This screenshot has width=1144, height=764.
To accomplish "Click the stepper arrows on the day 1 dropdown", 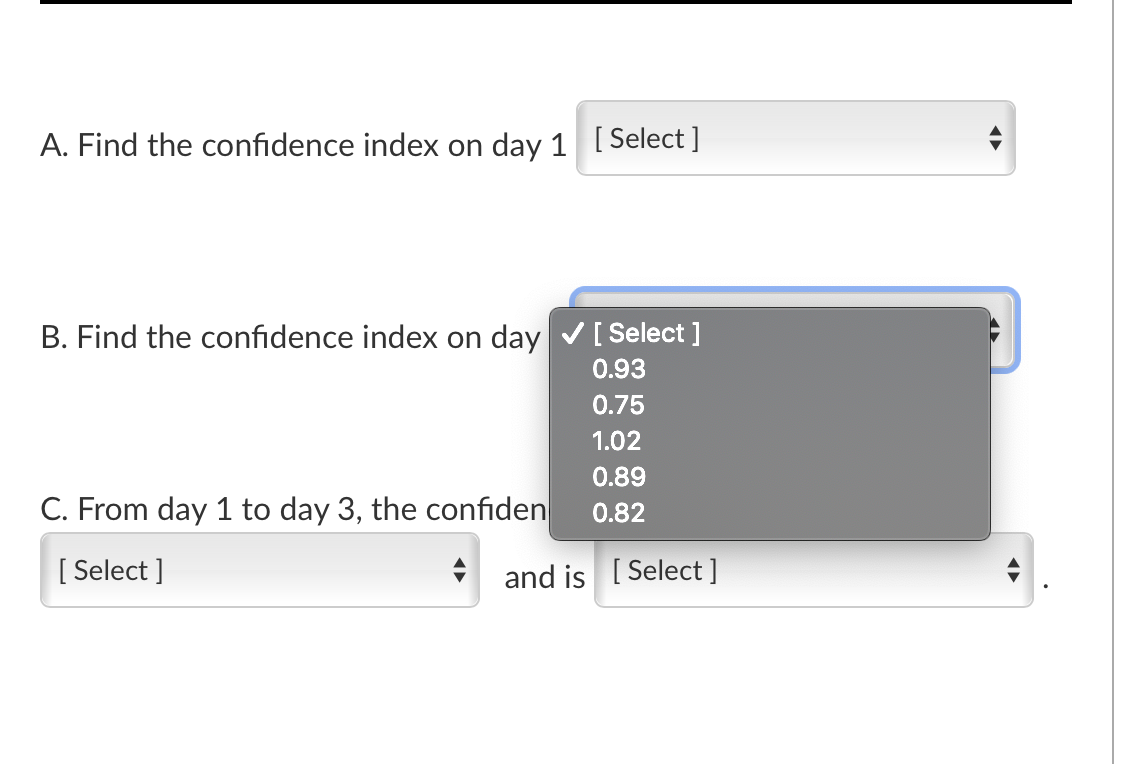I will [x=994, y=139].
